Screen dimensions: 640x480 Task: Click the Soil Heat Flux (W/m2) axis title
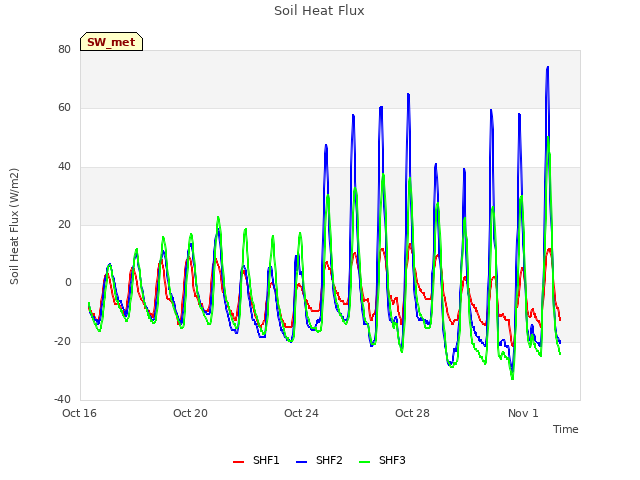(14, 226)
